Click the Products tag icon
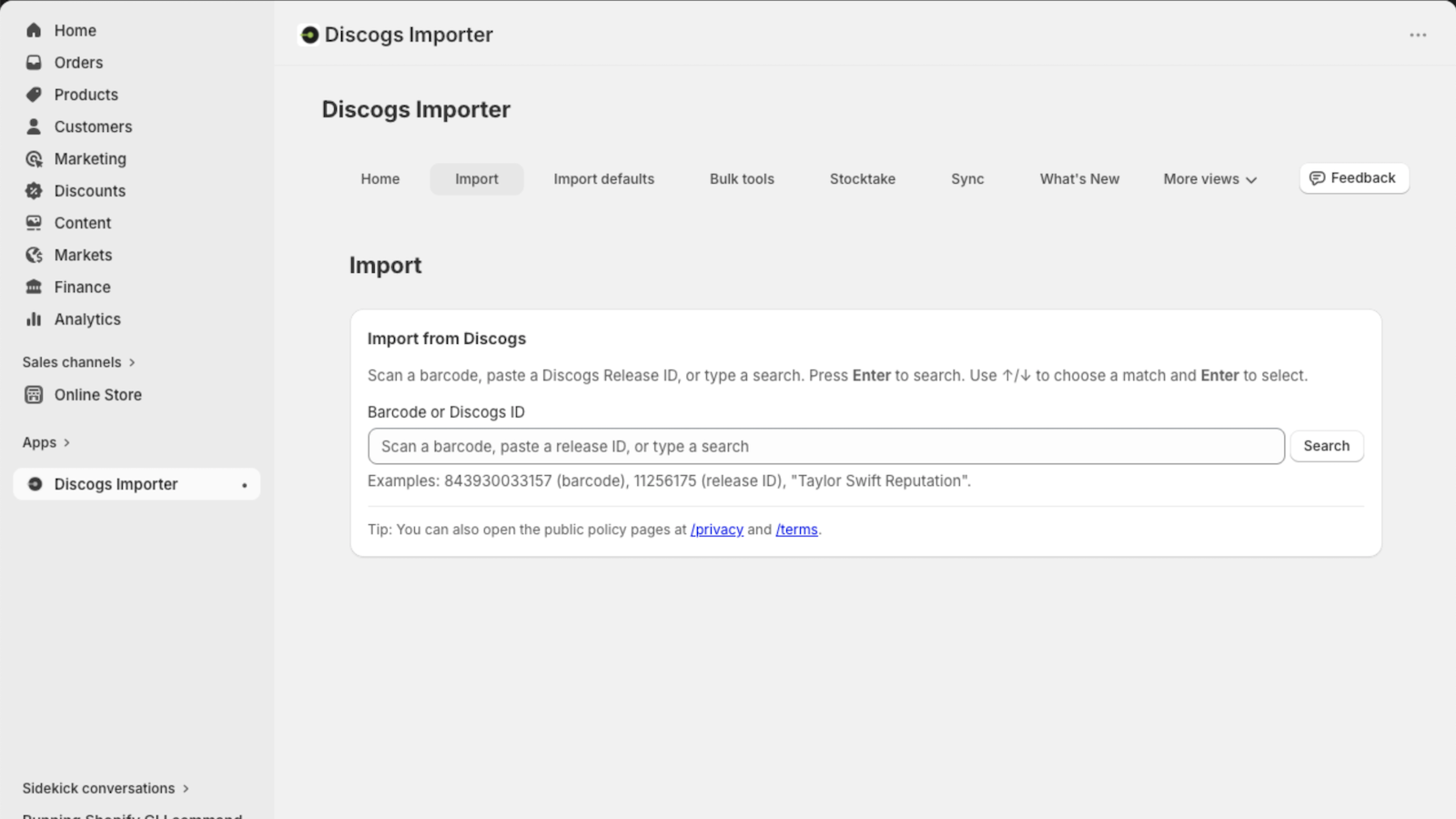The height and width of the screenshot is (819, 1456). (x=34, y=95)
